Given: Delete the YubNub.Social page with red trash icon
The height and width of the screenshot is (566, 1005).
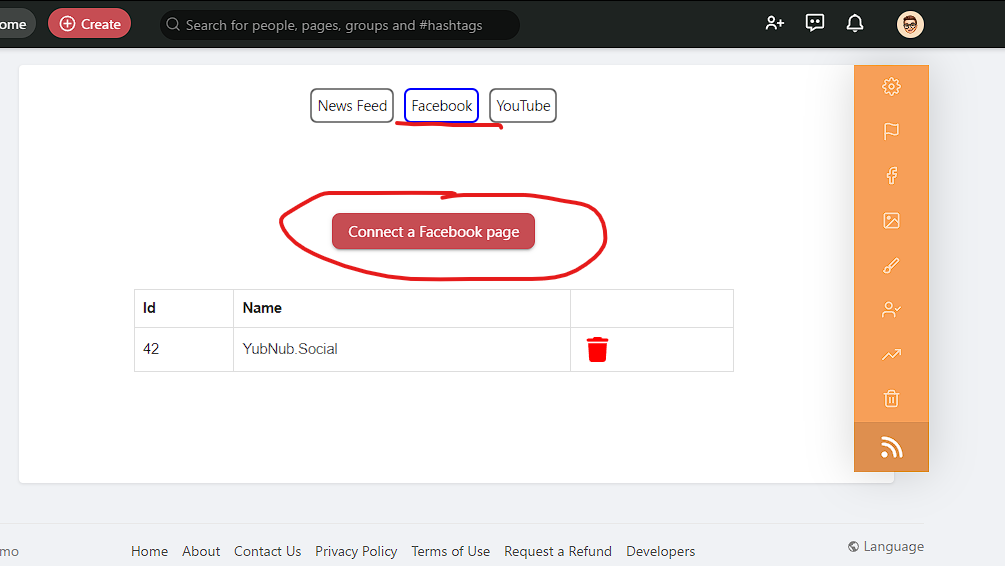Looking at the screenshot, I should (x=597, y=349).
